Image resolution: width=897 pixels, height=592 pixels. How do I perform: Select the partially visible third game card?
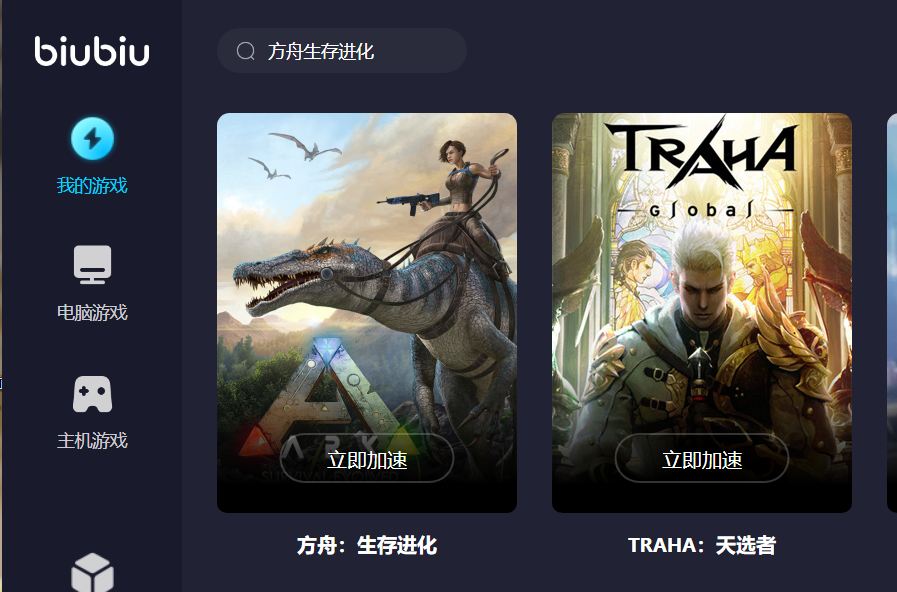[892, 312]
